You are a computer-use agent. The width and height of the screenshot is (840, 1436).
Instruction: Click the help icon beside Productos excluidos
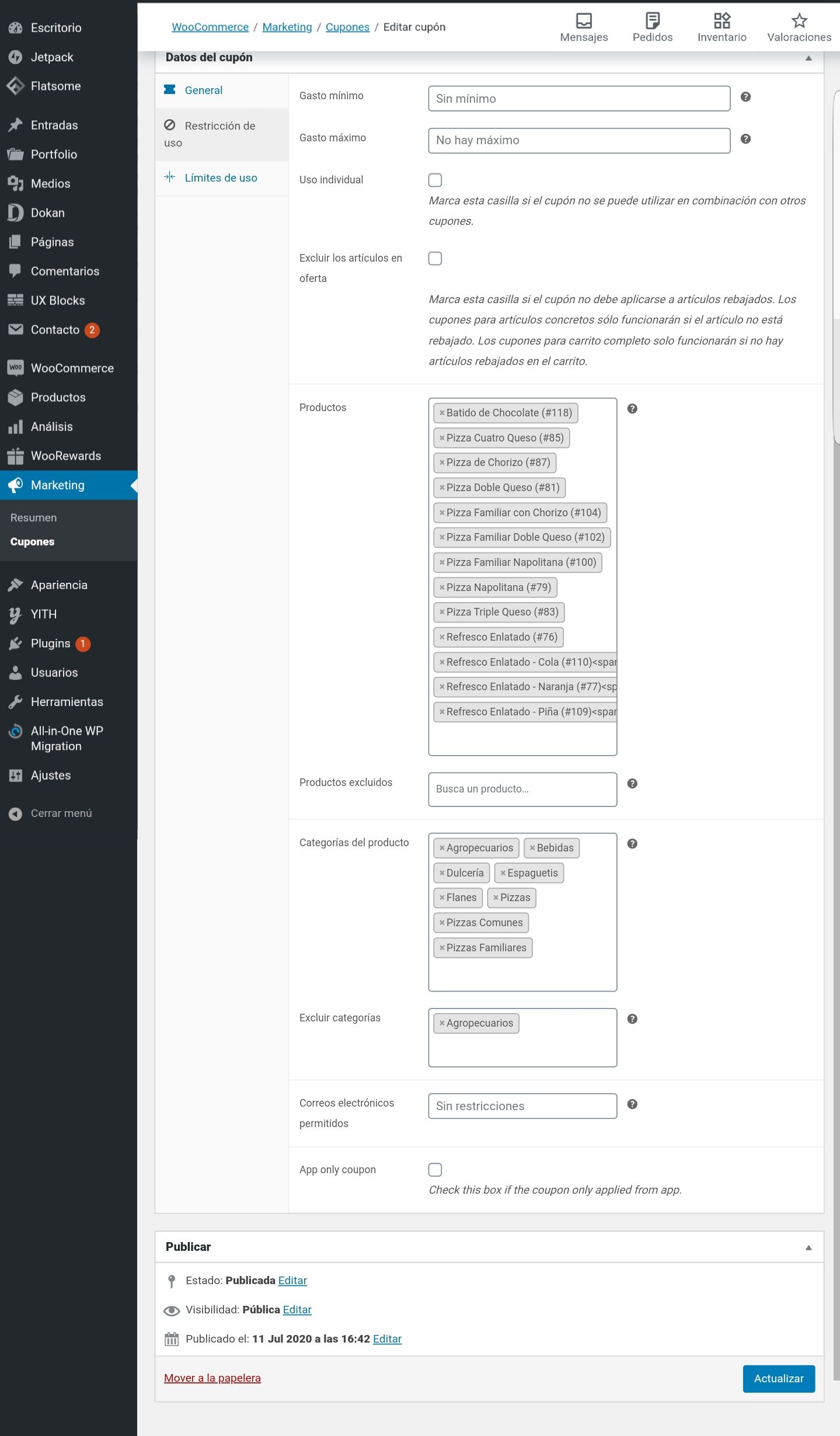click(x=632, y=784)
